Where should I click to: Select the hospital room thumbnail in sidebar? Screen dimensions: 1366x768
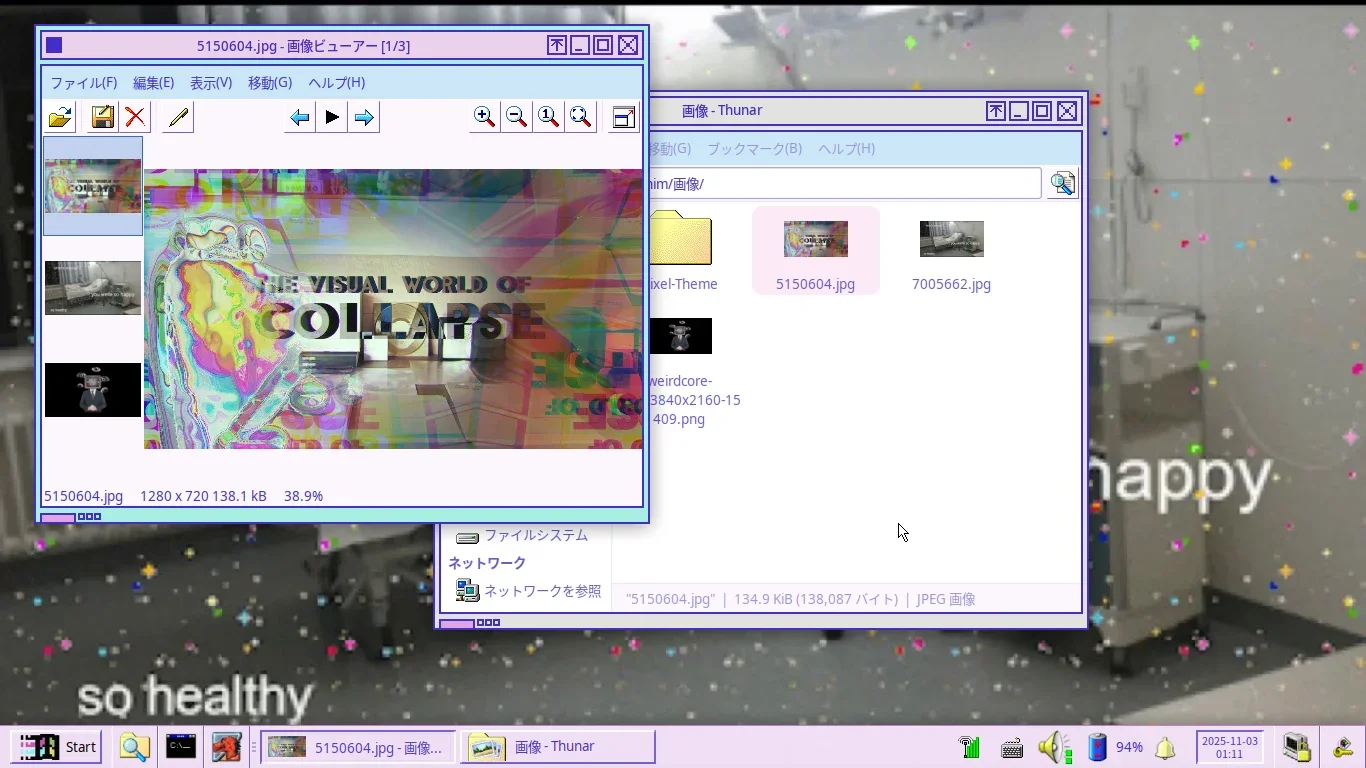93,288
